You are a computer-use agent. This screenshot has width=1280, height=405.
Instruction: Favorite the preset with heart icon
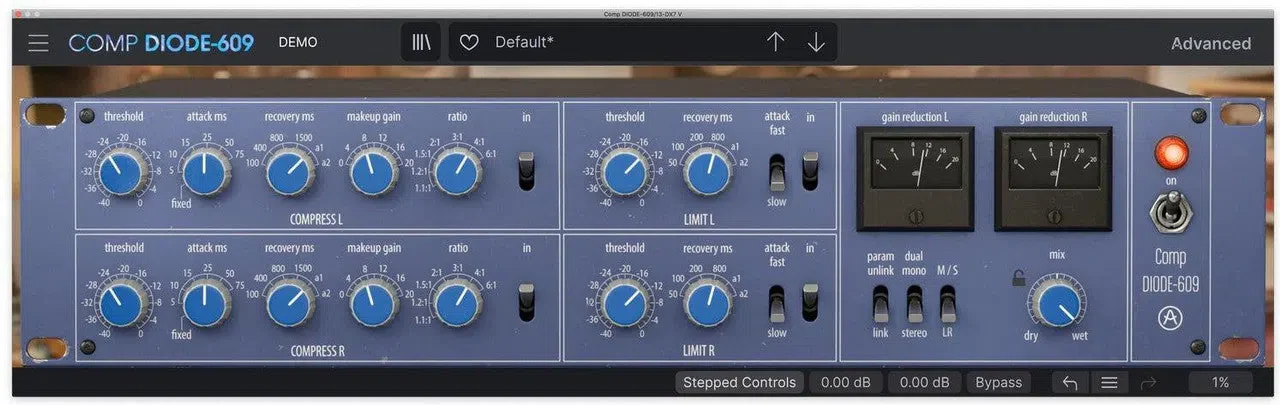click(x=468, y=43)
